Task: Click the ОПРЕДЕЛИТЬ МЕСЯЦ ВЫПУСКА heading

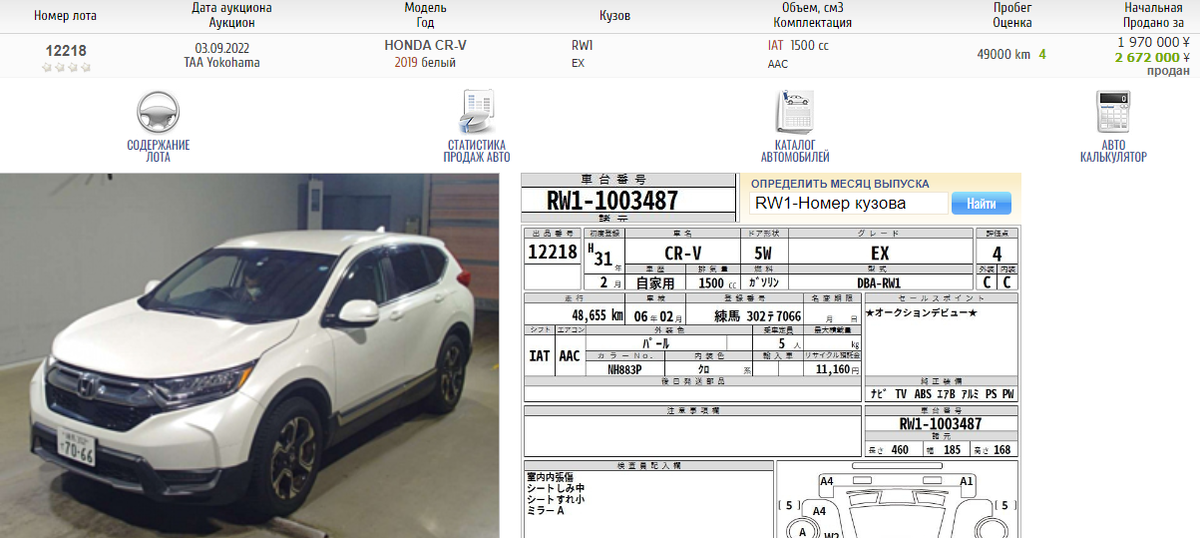Action: click(x=840, y=184)
